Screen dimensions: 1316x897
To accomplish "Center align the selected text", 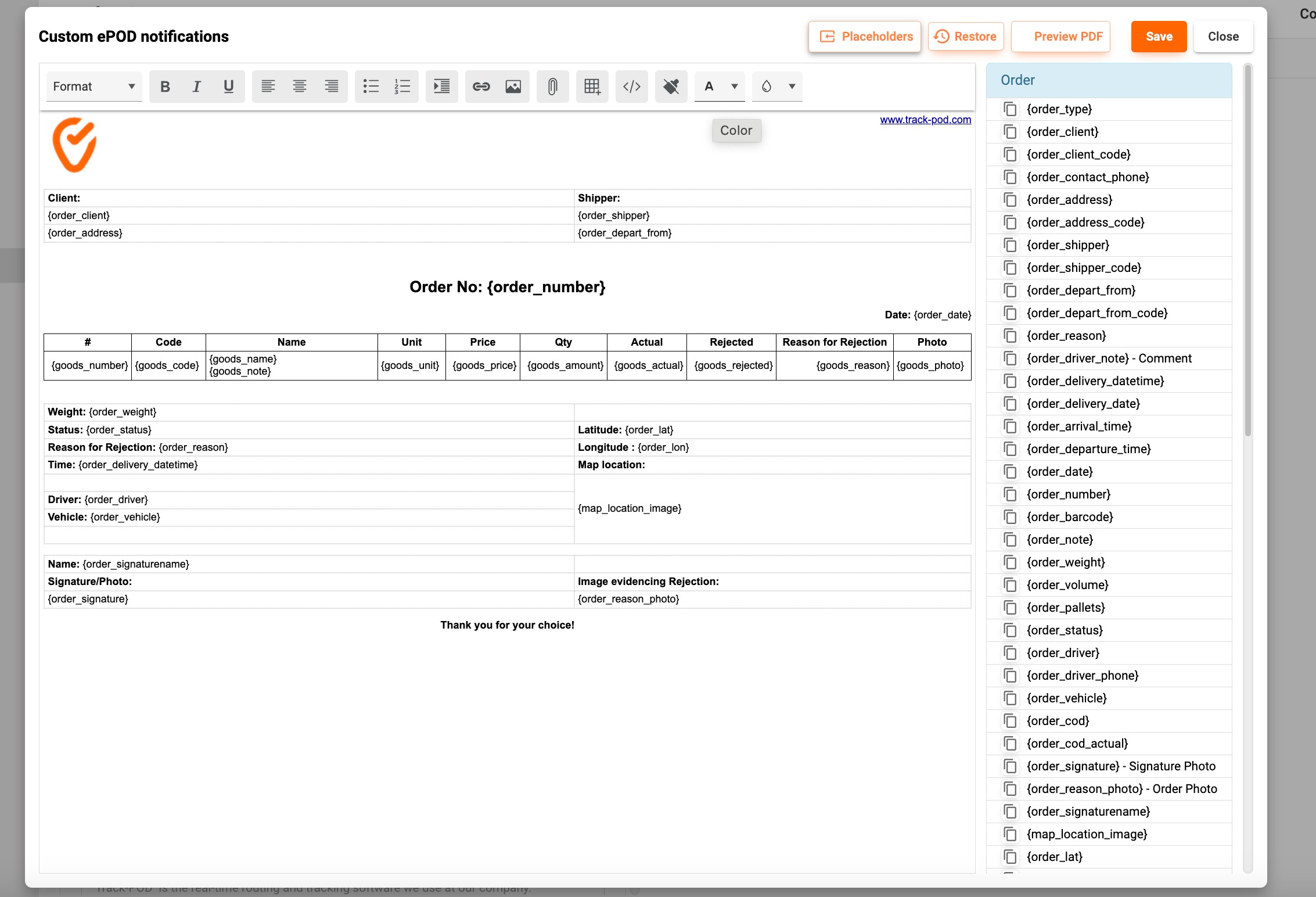I will tap(300, 87).
